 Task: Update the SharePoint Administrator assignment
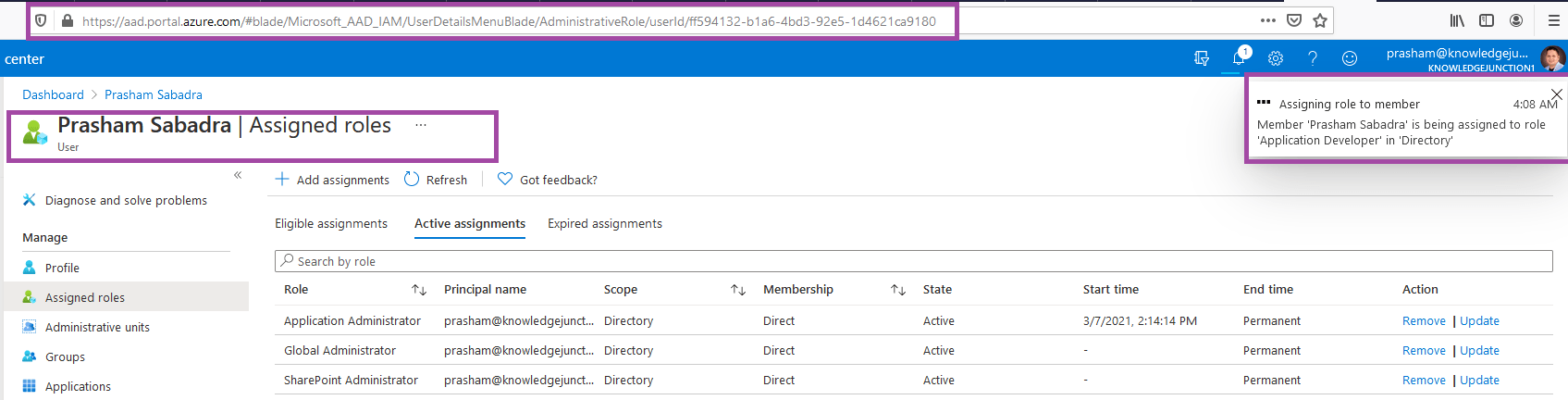coord(1479,381)
